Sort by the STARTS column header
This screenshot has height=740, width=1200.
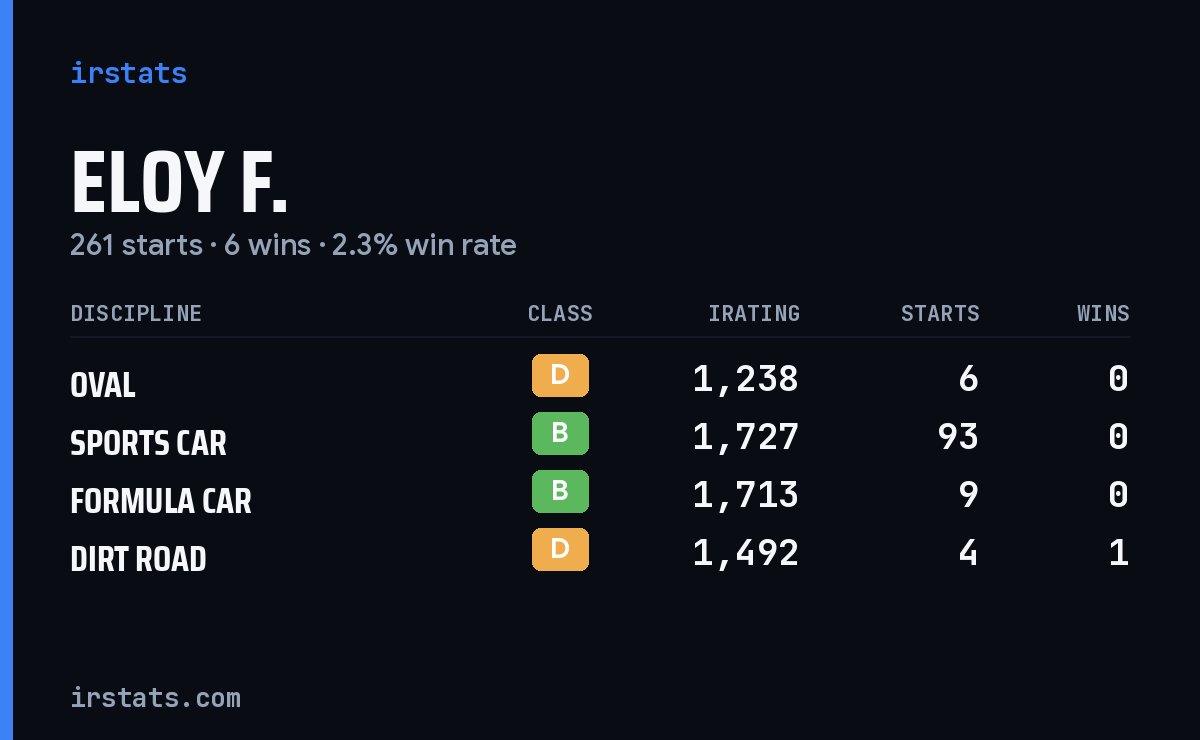pyautogui.click(x=940, y=313)
